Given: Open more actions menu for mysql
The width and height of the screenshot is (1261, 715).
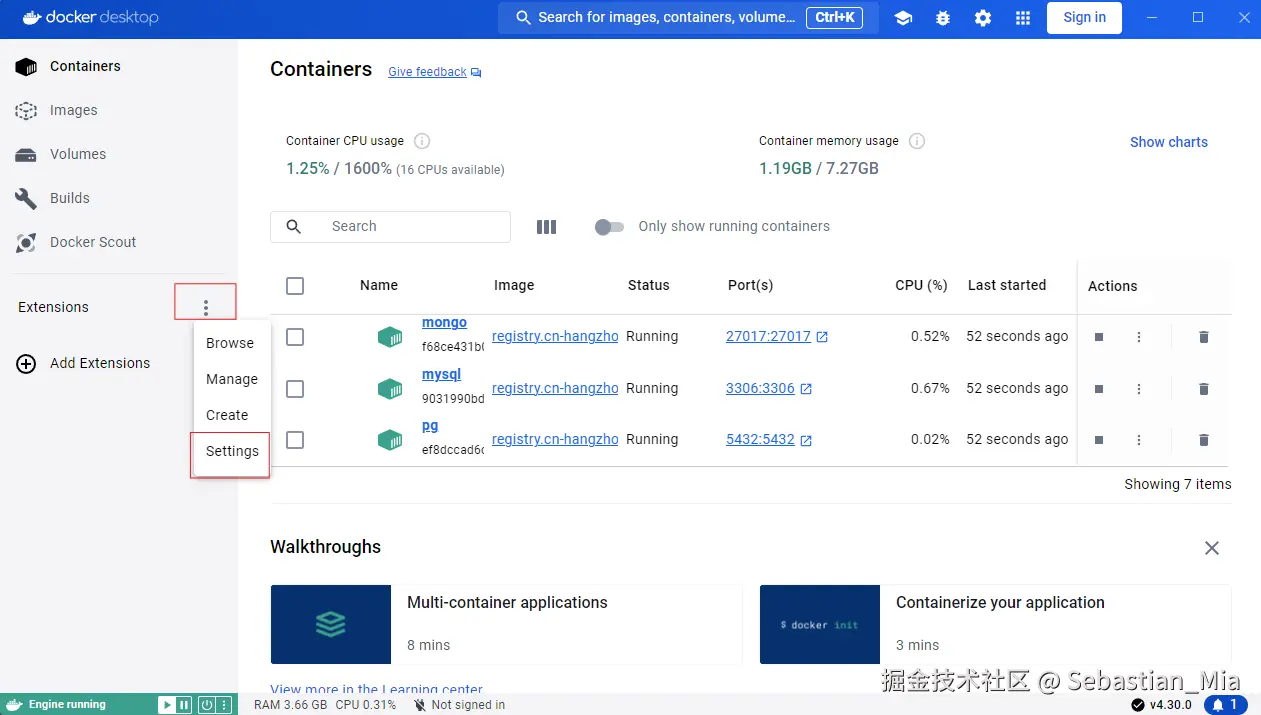Looking at the screenshot, I should pos(1139,389).
